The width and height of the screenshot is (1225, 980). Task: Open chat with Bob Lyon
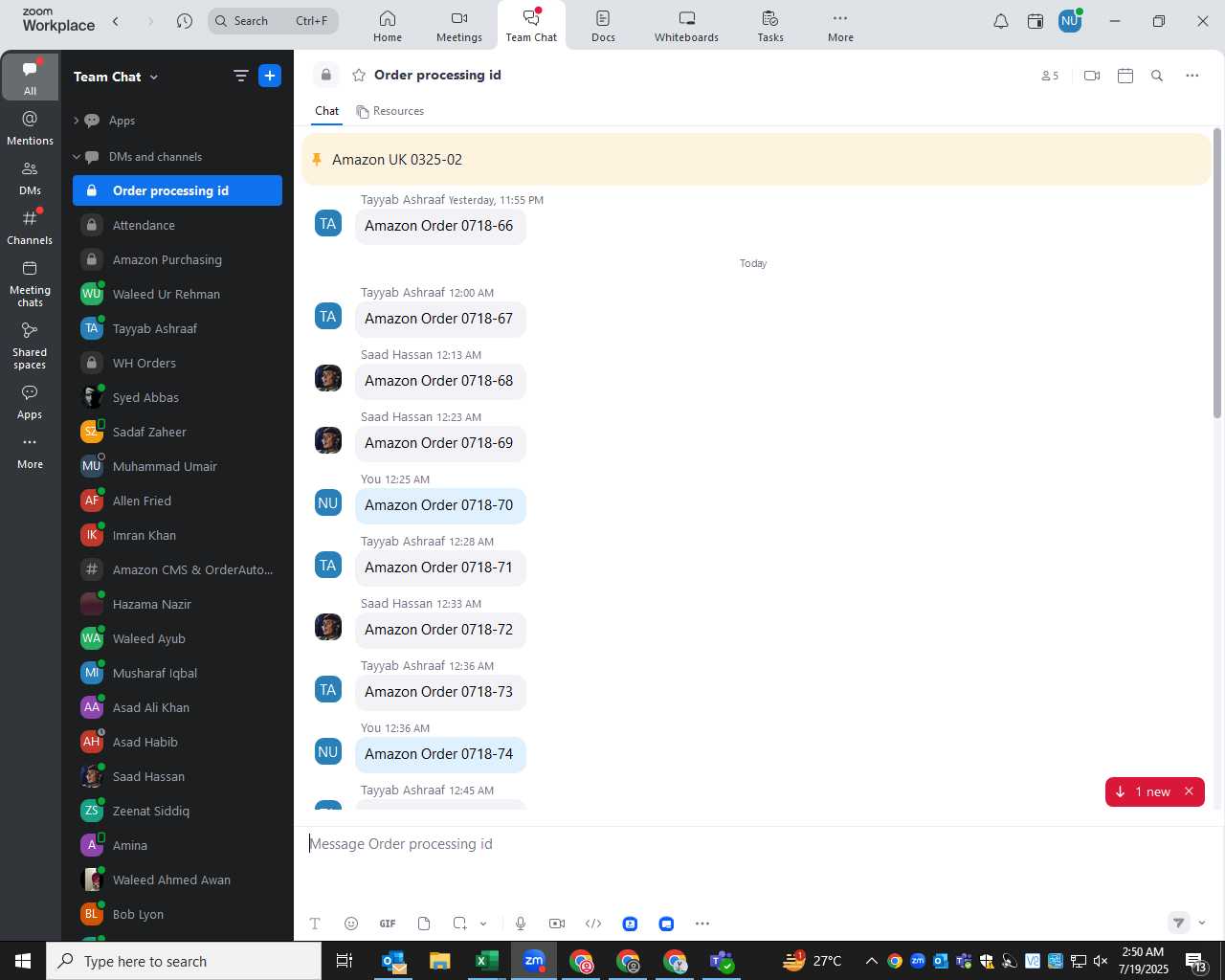(177, 915)
